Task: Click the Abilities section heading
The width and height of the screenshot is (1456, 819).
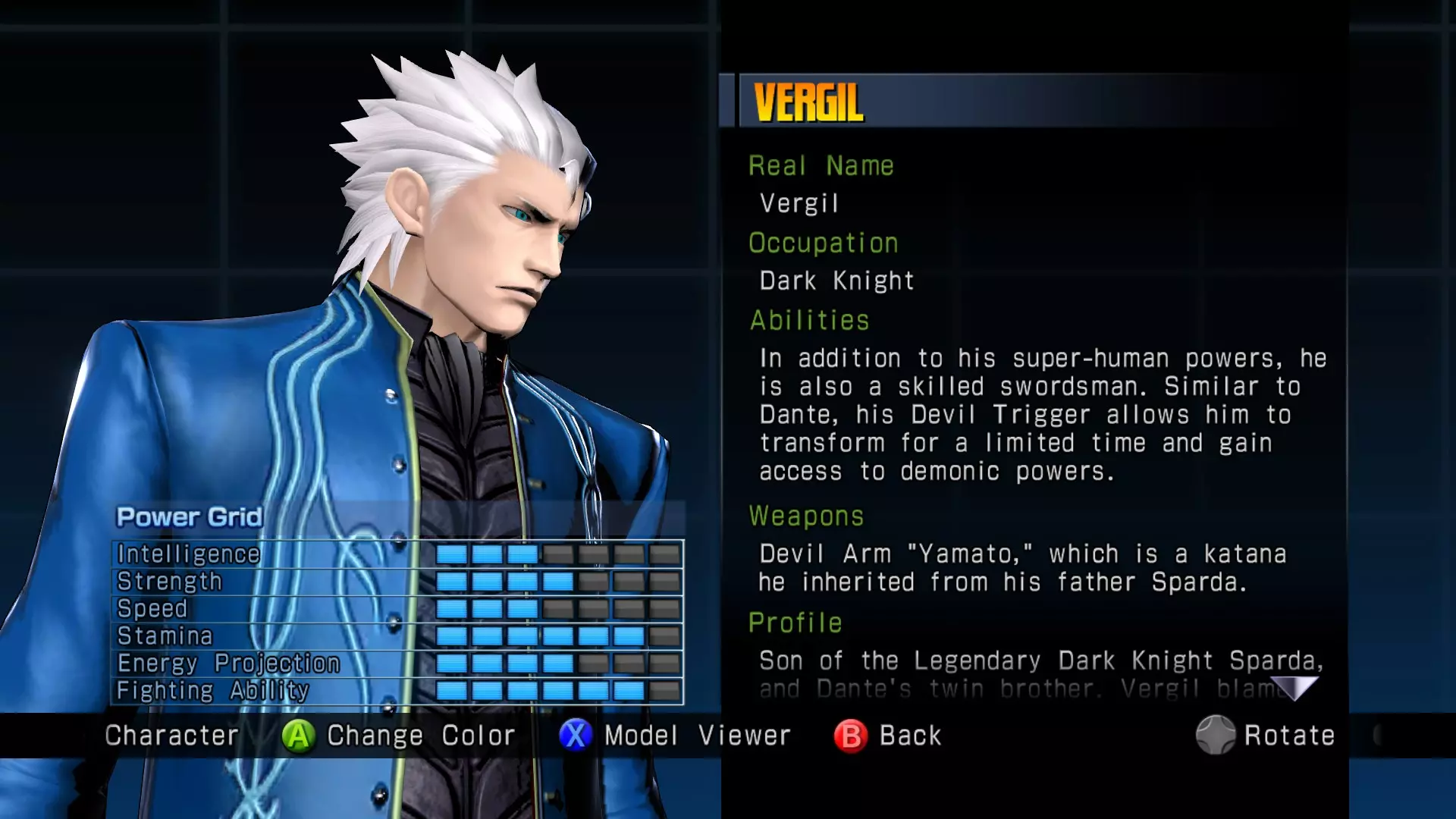Action: (x=809, y=320)
